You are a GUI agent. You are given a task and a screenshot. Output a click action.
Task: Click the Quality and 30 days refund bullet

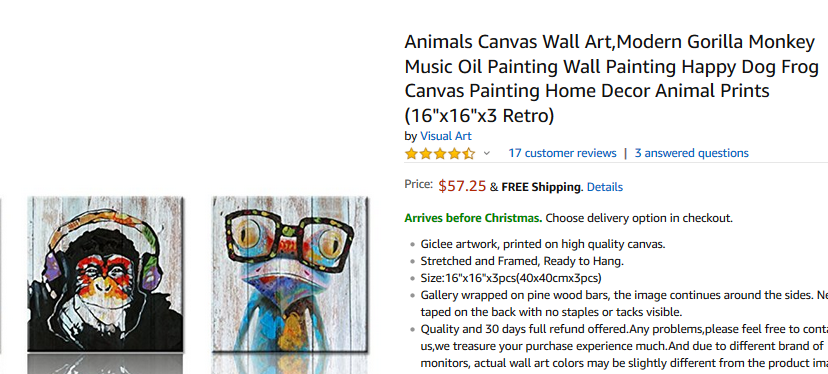624,346
